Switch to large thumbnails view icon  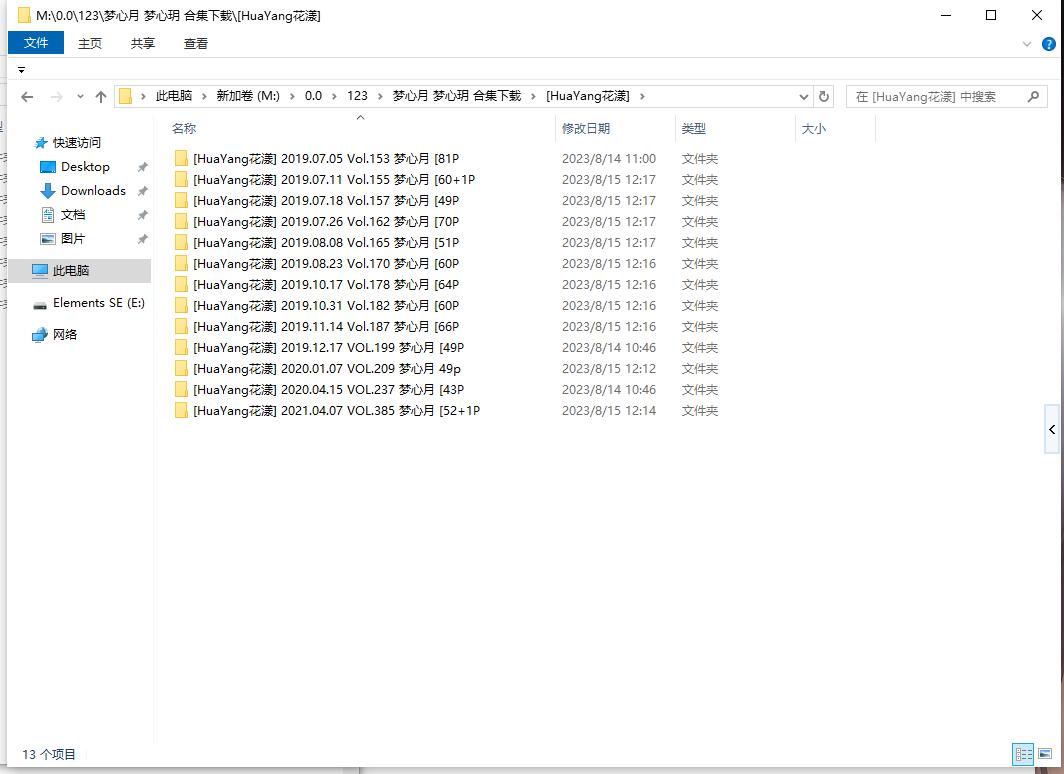pyautogui.click(x=1044, y=754)
